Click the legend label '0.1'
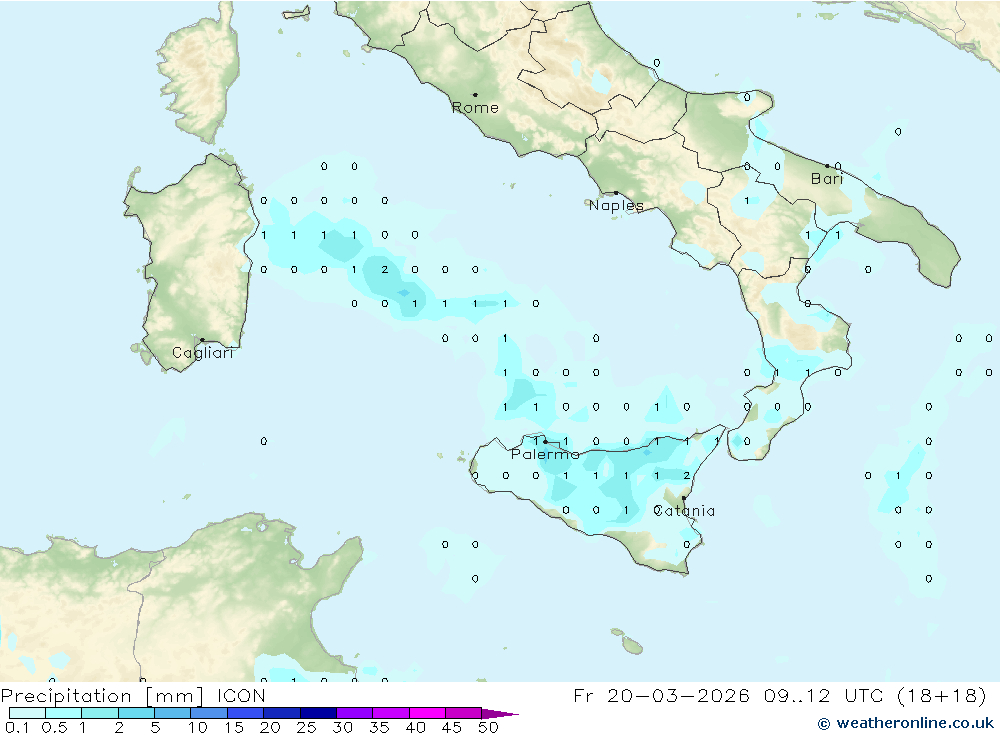 17,727
